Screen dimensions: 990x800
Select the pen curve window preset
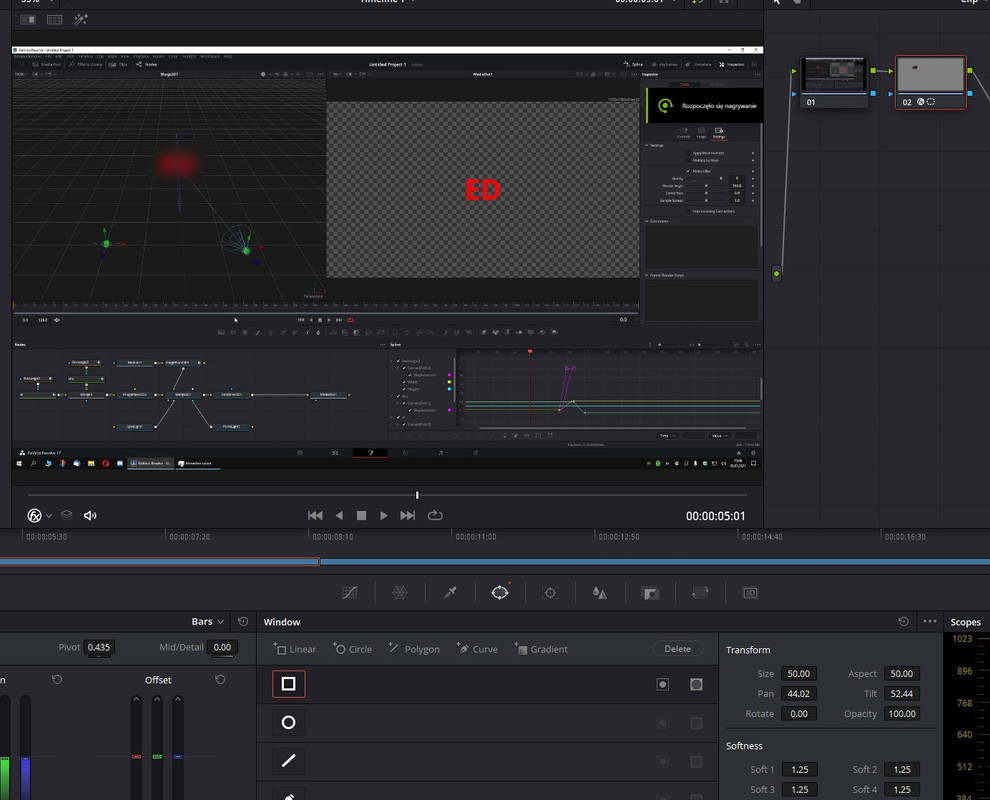pyautogui.click(x=289, y=794)
